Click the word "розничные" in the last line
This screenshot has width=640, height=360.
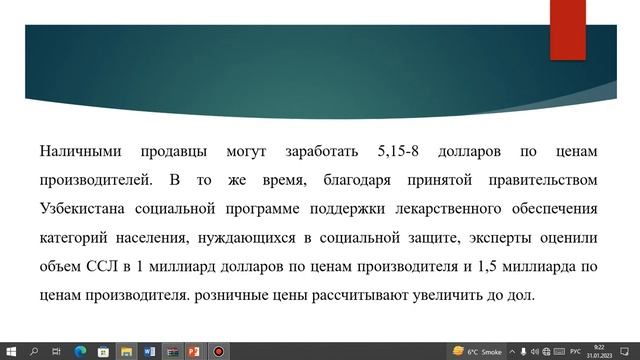(x=231, y=295)
